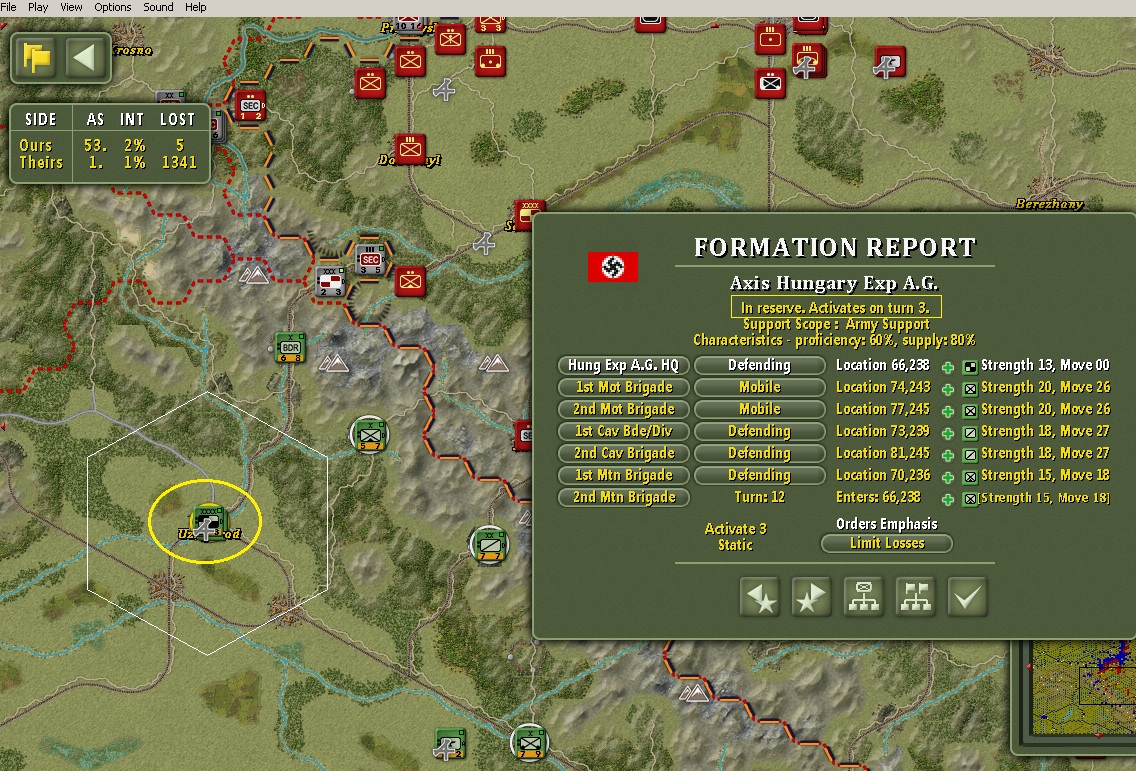Click the 'Activate 3 Static' status text
This screenshot has height=771, width=1136.
click(735, 537)
